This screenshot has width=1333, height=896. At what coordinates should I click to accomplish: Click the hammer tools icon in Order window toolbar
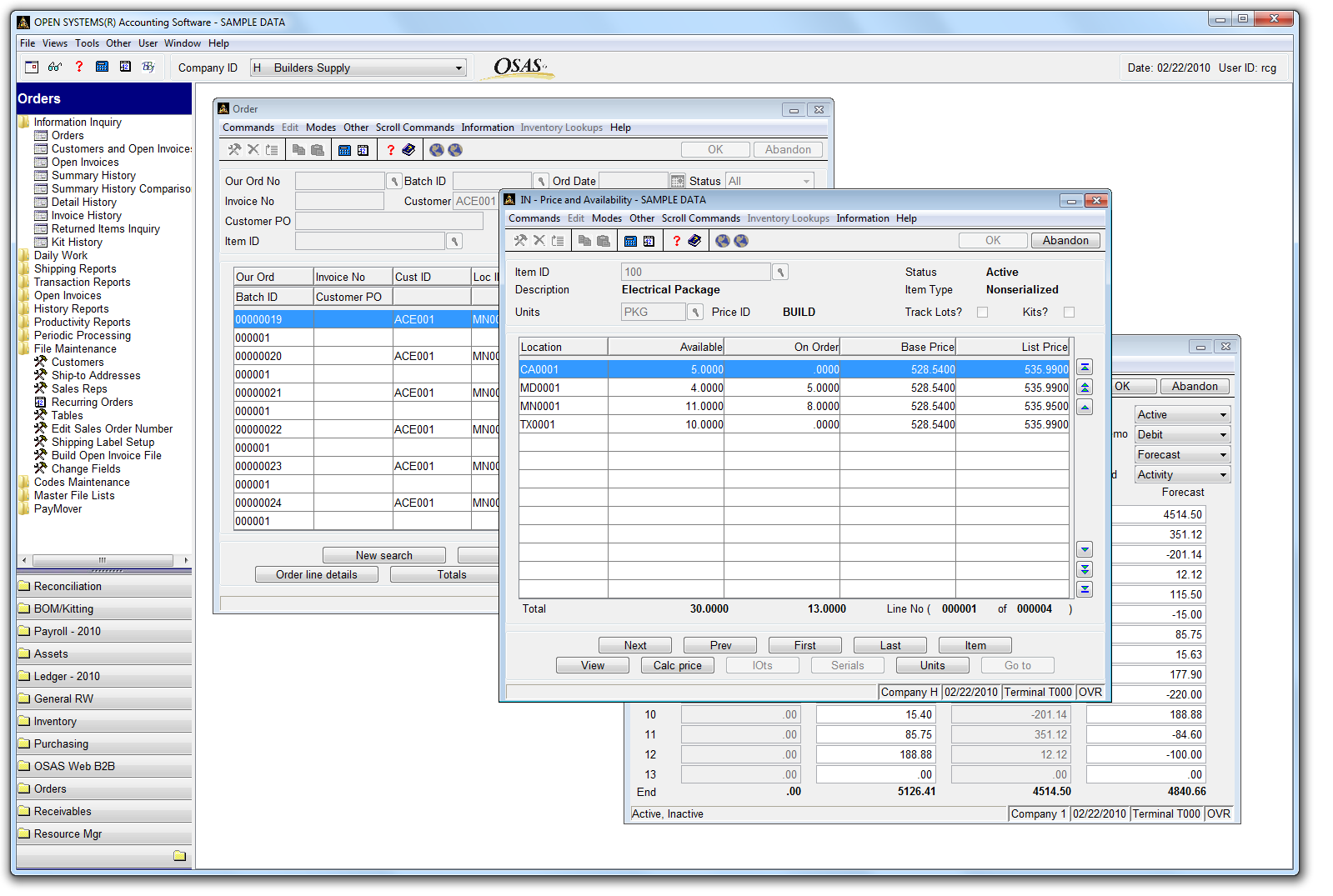(x=234, y=150)
